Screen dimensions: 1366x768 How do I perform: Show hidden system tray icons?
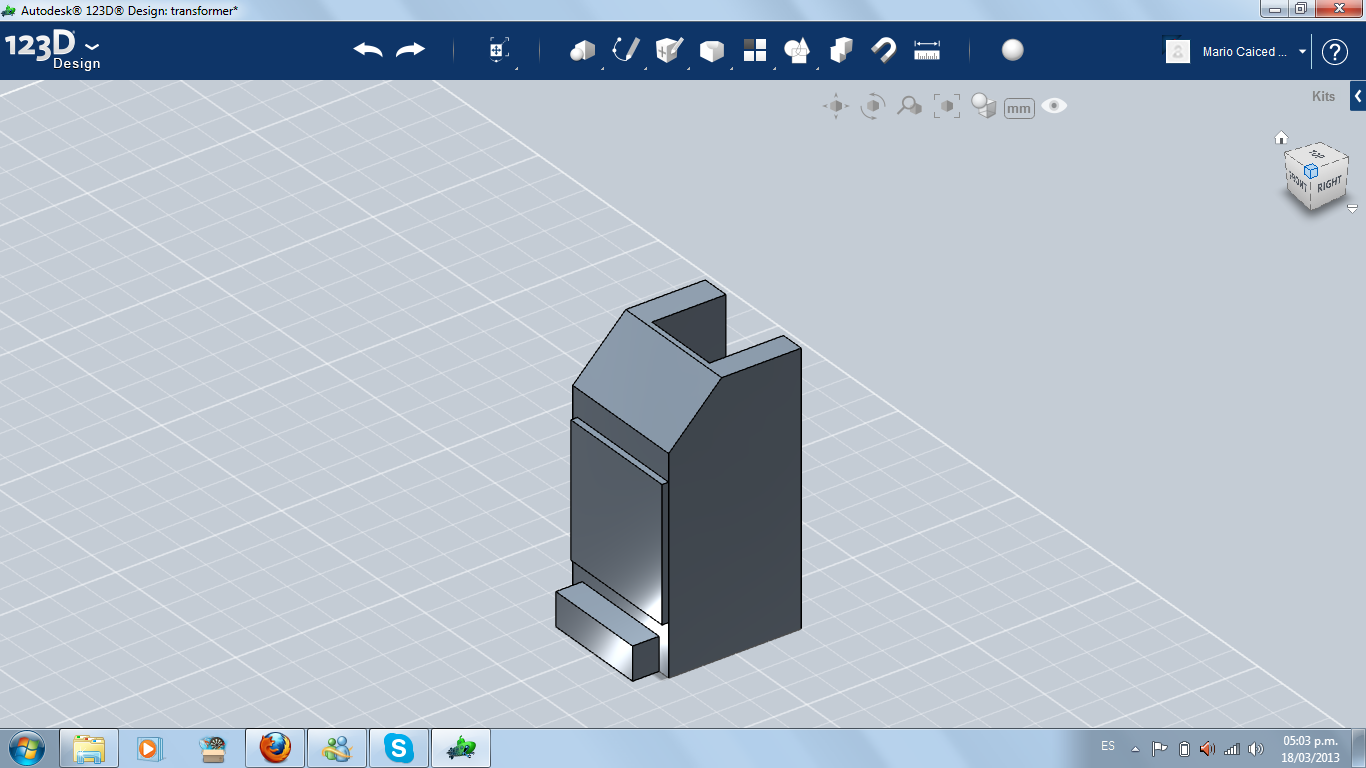pos(1135,749)
